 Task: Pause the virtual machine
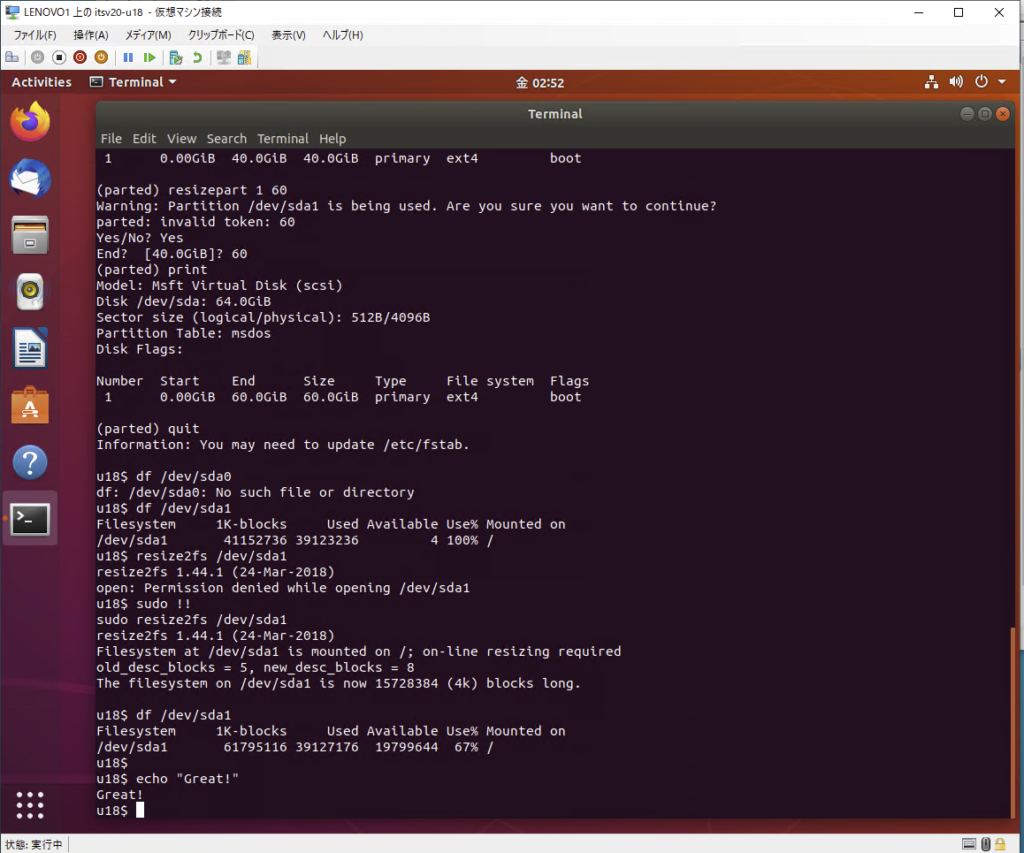pyautogui.click(x=128, y=58)
